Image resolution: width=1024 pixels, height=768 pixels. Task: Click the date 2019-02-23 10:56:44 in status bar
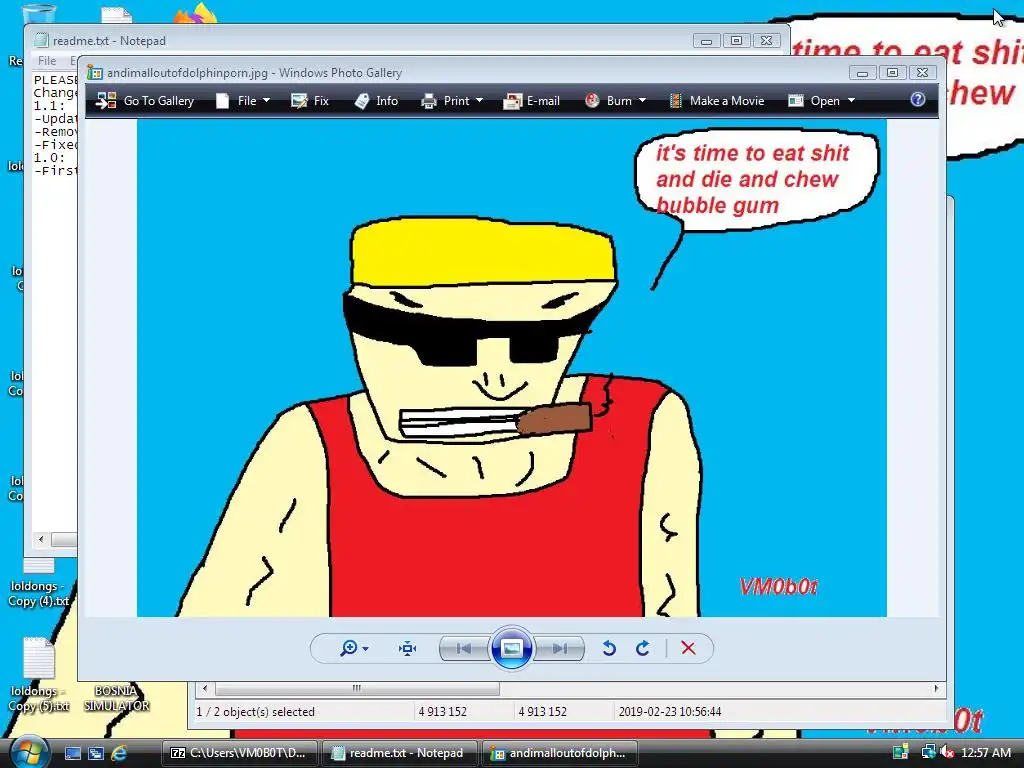coord(669,712)
